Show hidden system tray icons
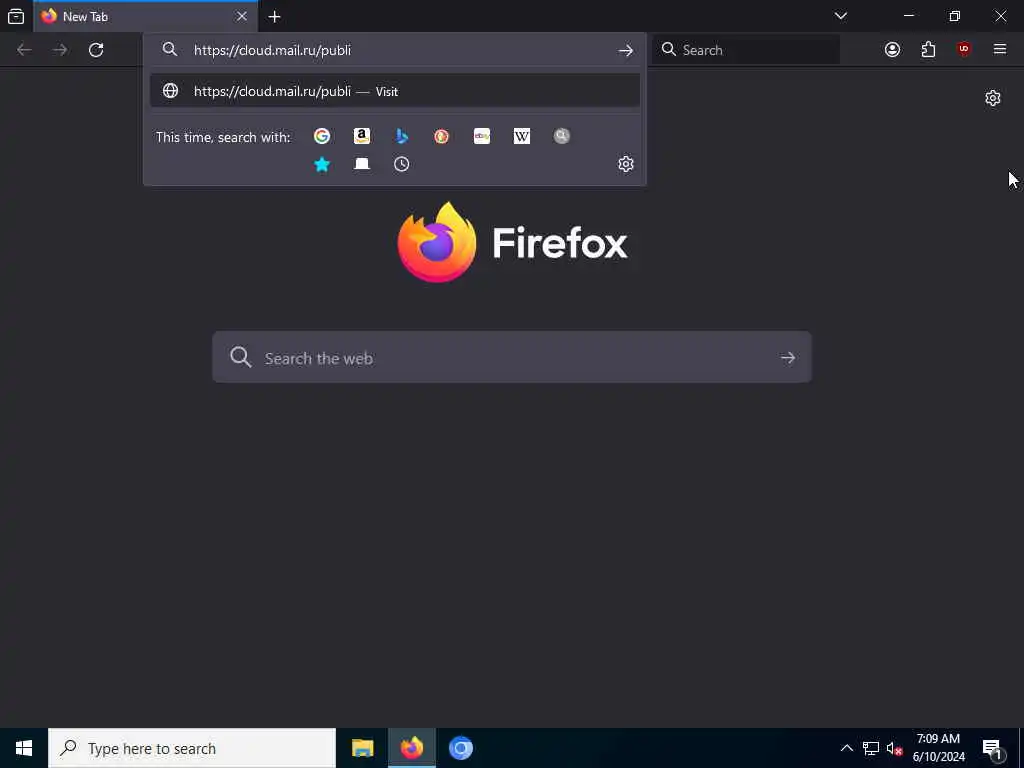The image size is (1024, 768). (x=846, y=748)
